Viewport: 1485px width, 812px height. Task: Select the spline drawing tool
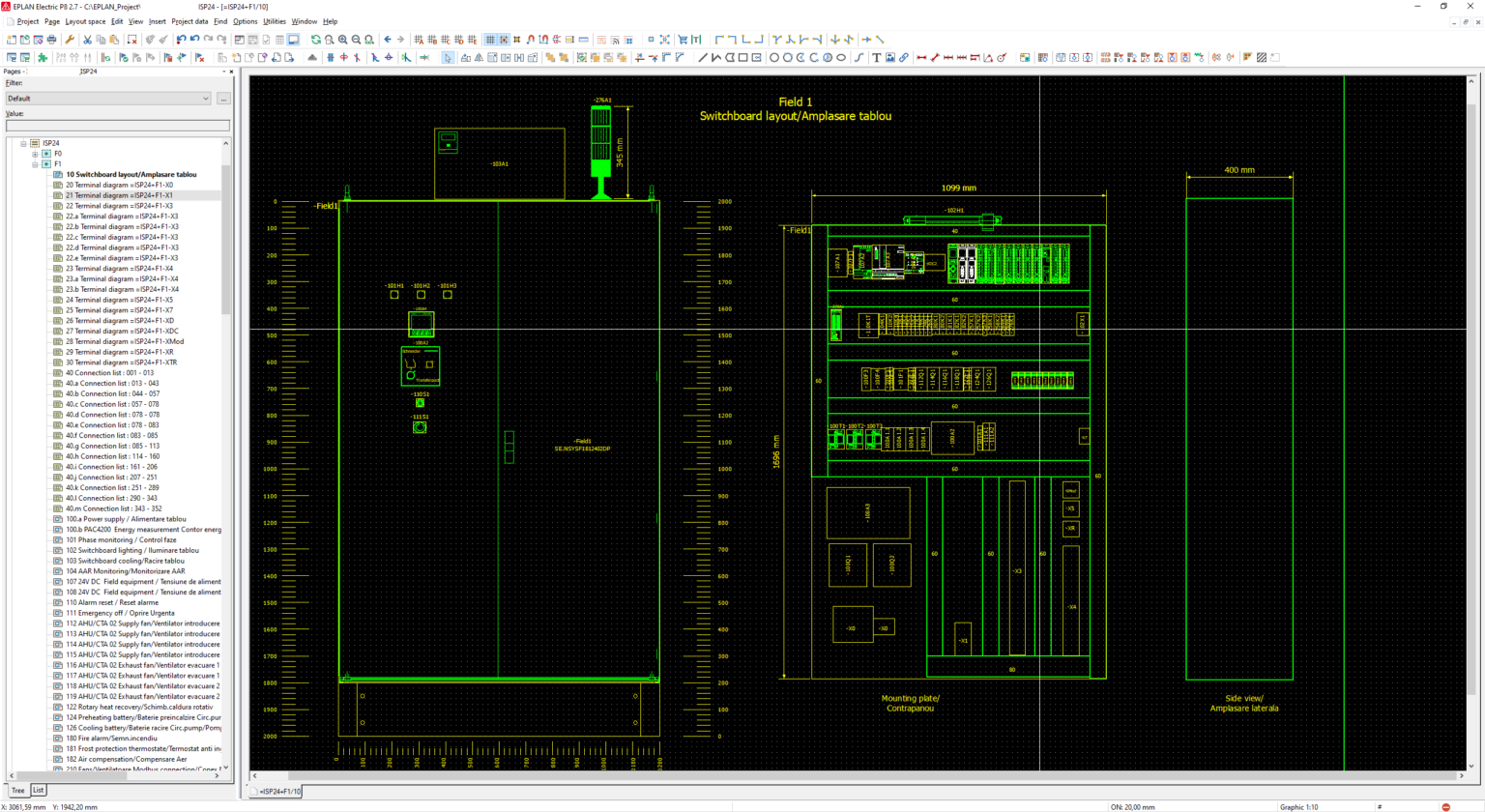(x=858, y=57)
